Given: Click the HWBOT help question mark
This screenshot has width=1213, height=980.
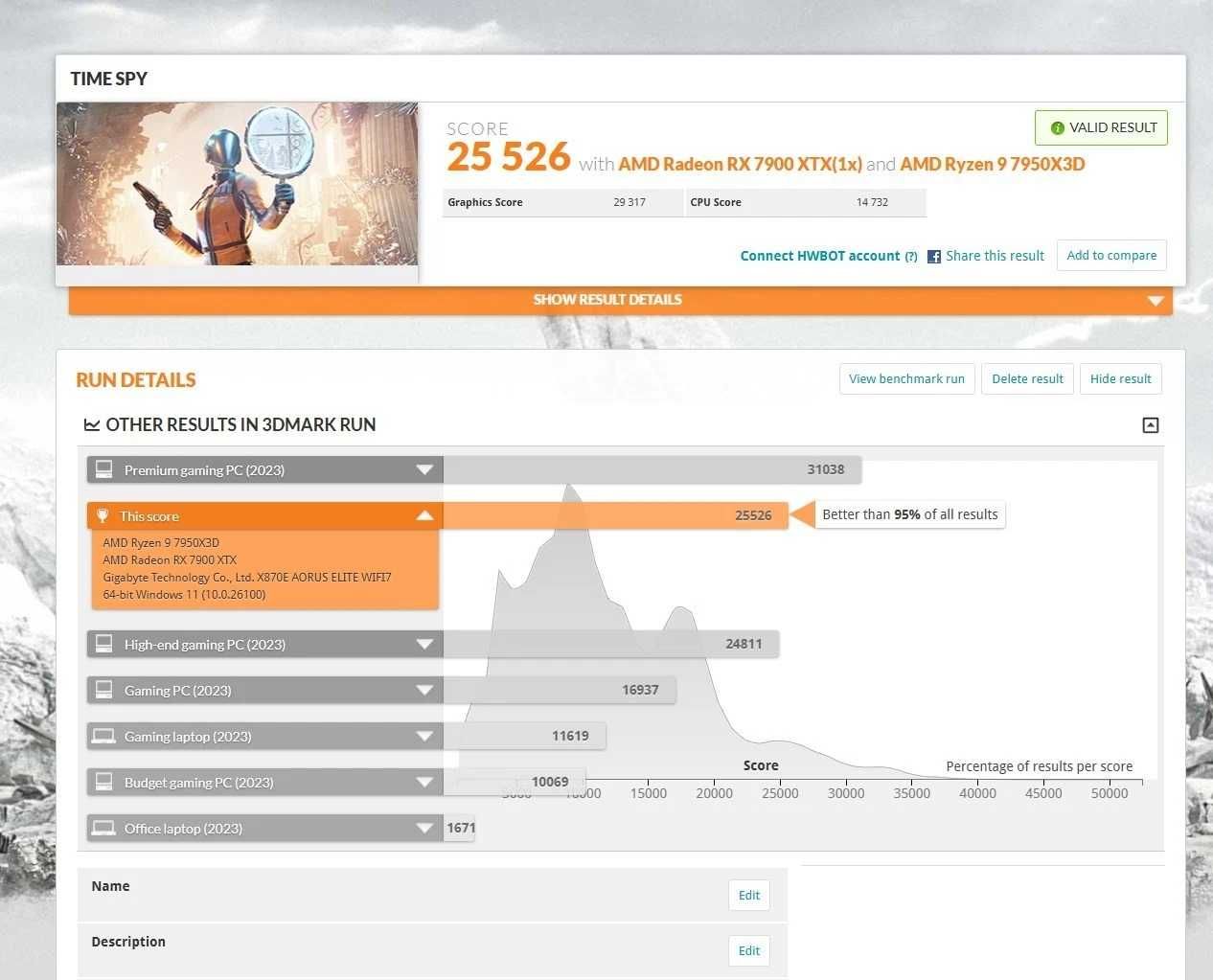Looking at the screenshot, I should pos(911,257).
